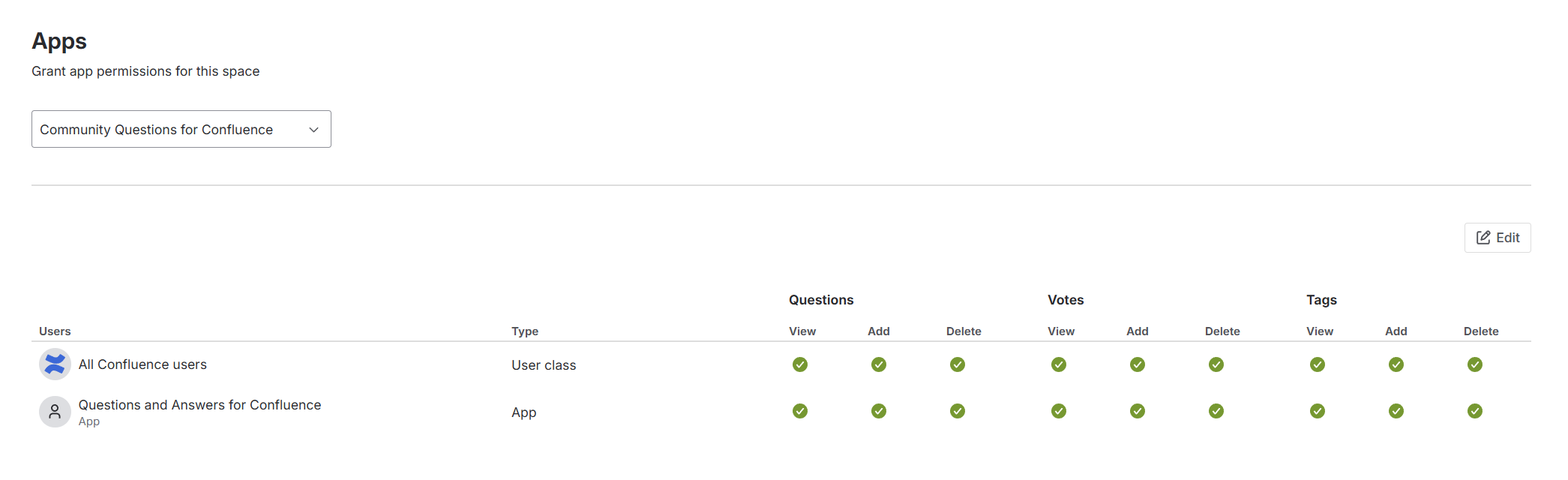Click the Users column header
1568x480 pixels.
(55, 331)
